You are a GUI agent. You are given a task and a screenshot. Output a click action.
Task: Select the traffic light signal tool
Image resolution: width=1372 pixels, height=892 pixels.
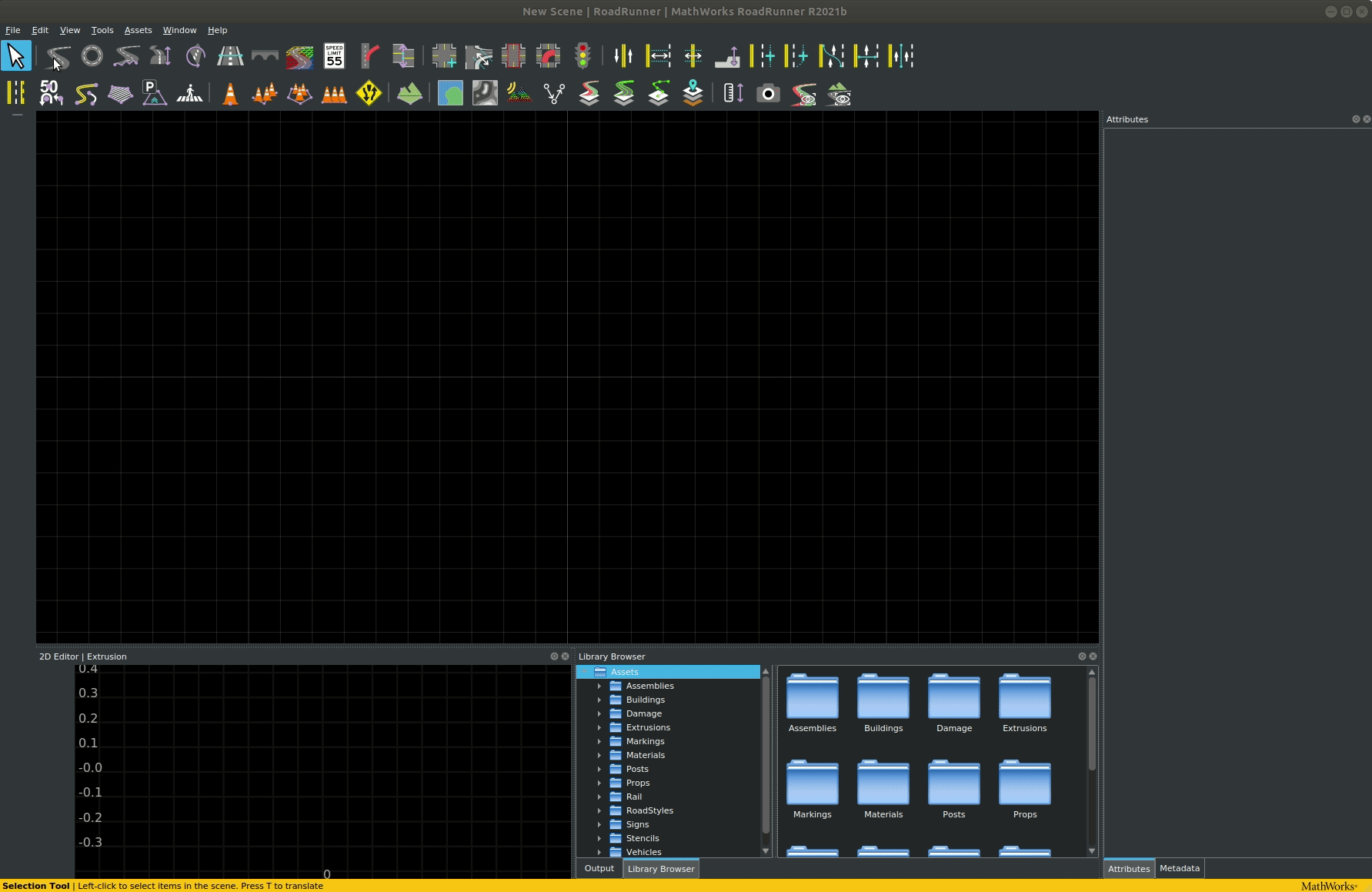[x=583, y=56]
